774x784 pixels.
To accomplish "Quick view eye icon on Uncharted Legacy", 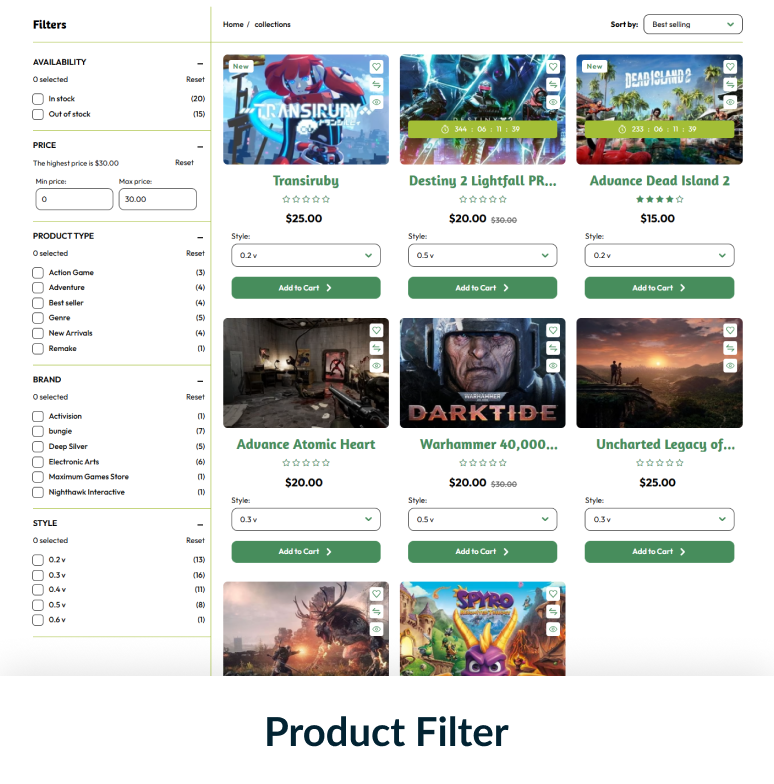I will click(x=730, y=366).
